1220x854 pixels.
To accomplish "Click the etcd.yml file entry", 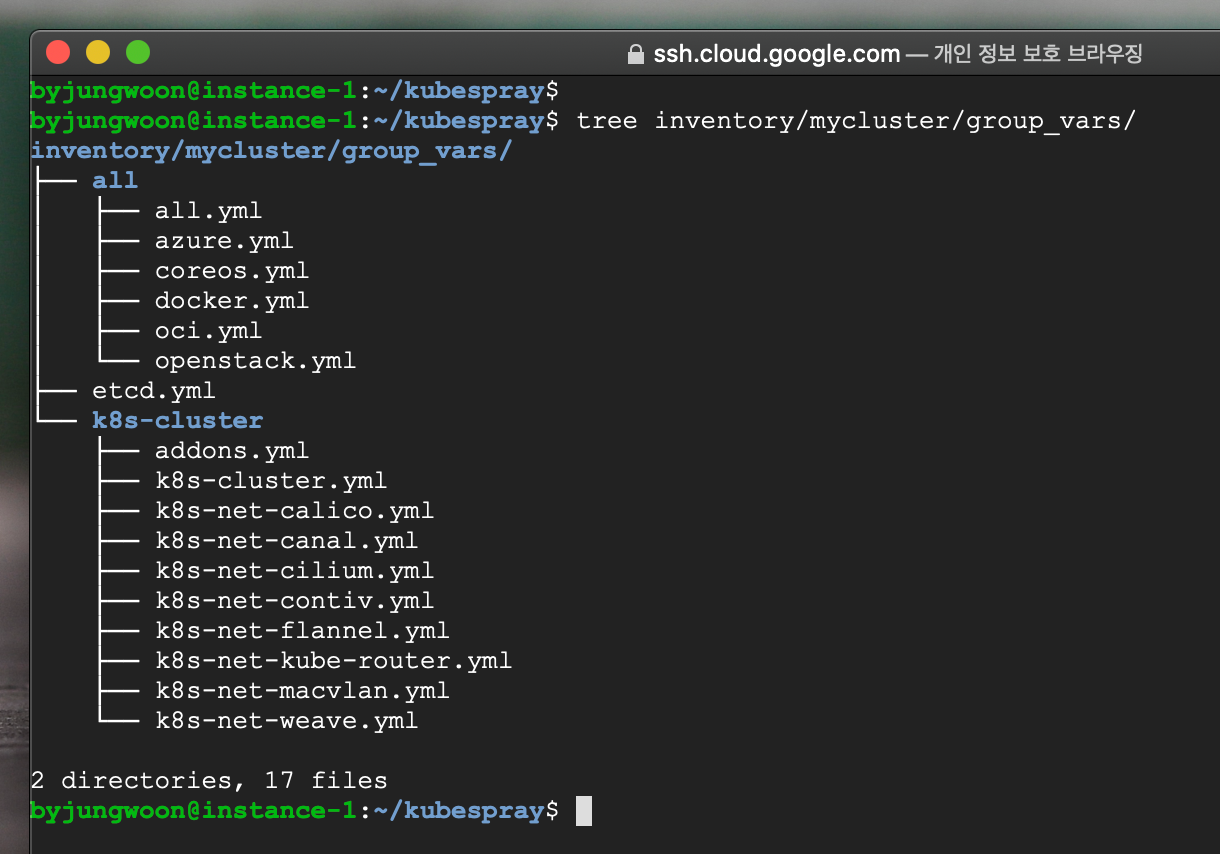I will click(154, 391).
